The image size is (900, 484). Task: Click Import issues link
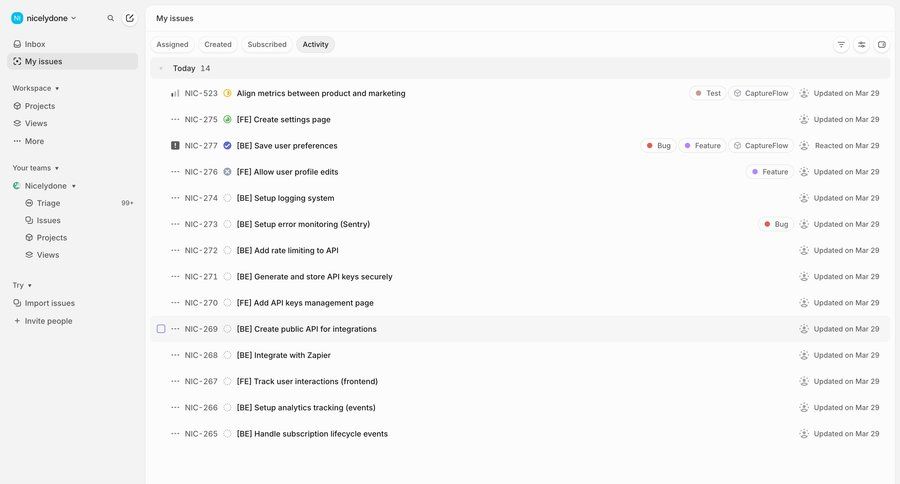[x=72, y=303]
